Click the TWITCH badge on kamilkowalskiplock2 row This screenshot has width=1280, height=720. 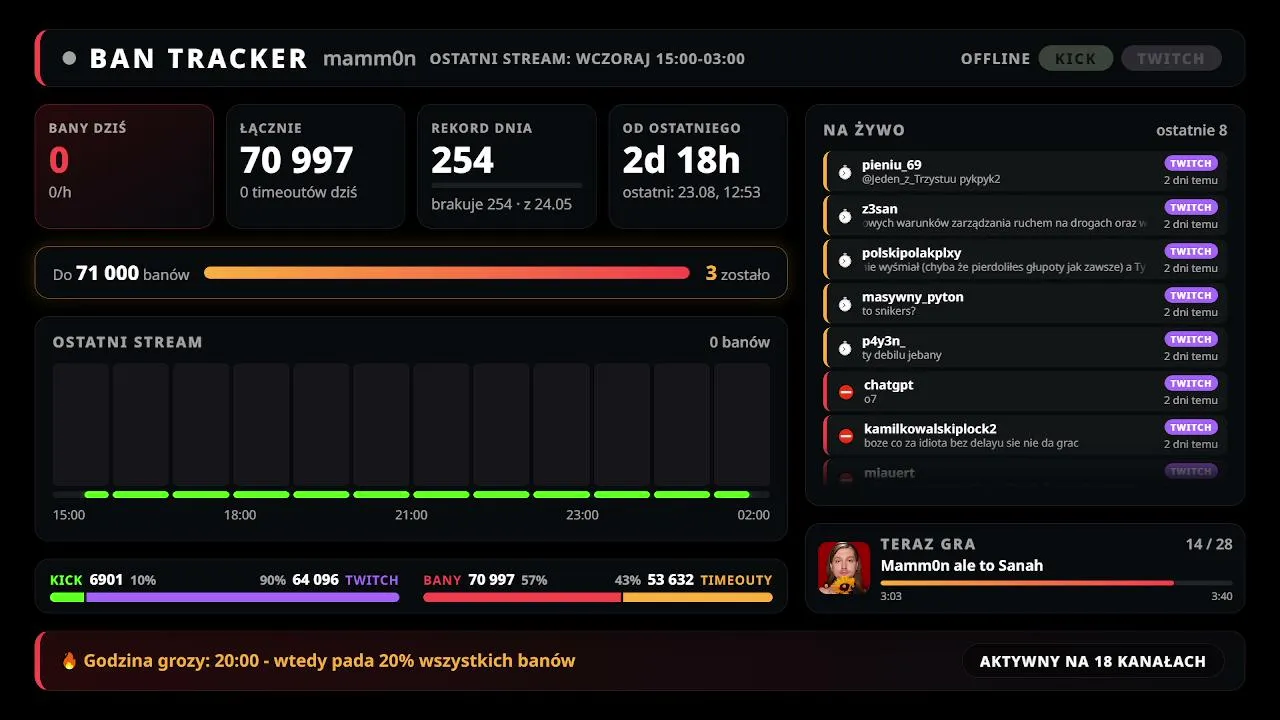pyautogui.click(x=1191, y=427)
